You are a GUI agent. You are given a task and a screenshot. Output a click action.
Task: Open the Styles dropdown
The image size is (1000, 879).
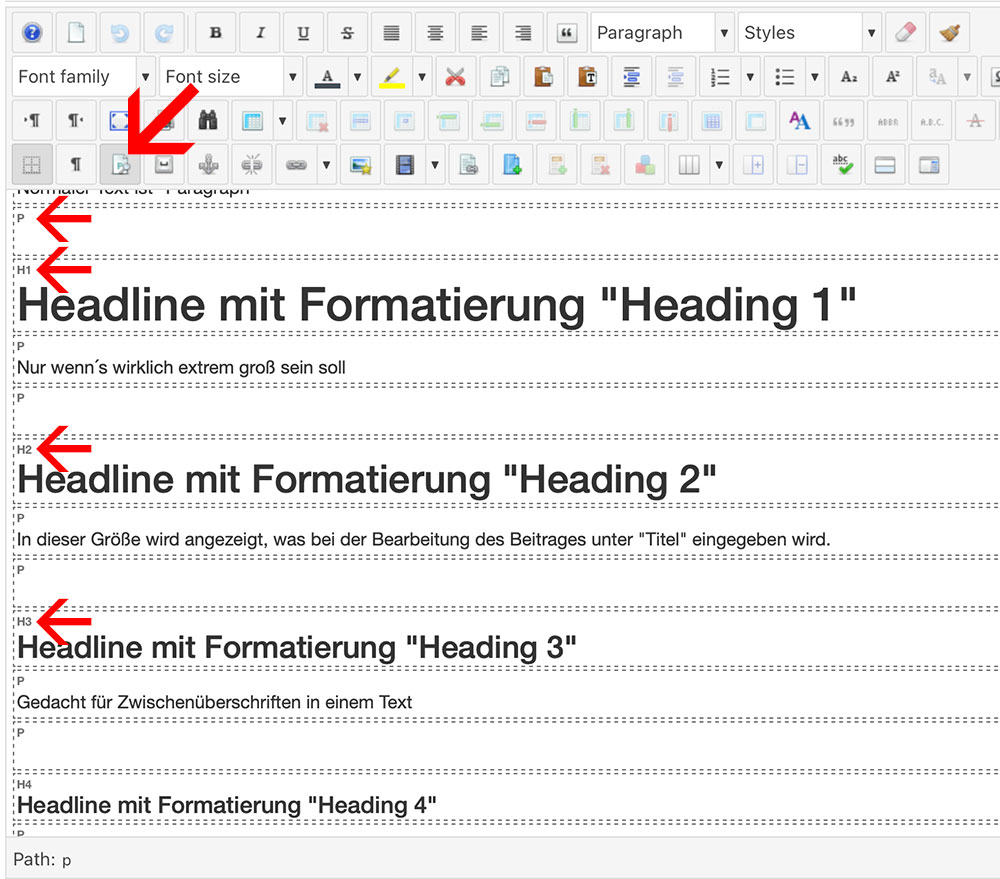(810, 33)
